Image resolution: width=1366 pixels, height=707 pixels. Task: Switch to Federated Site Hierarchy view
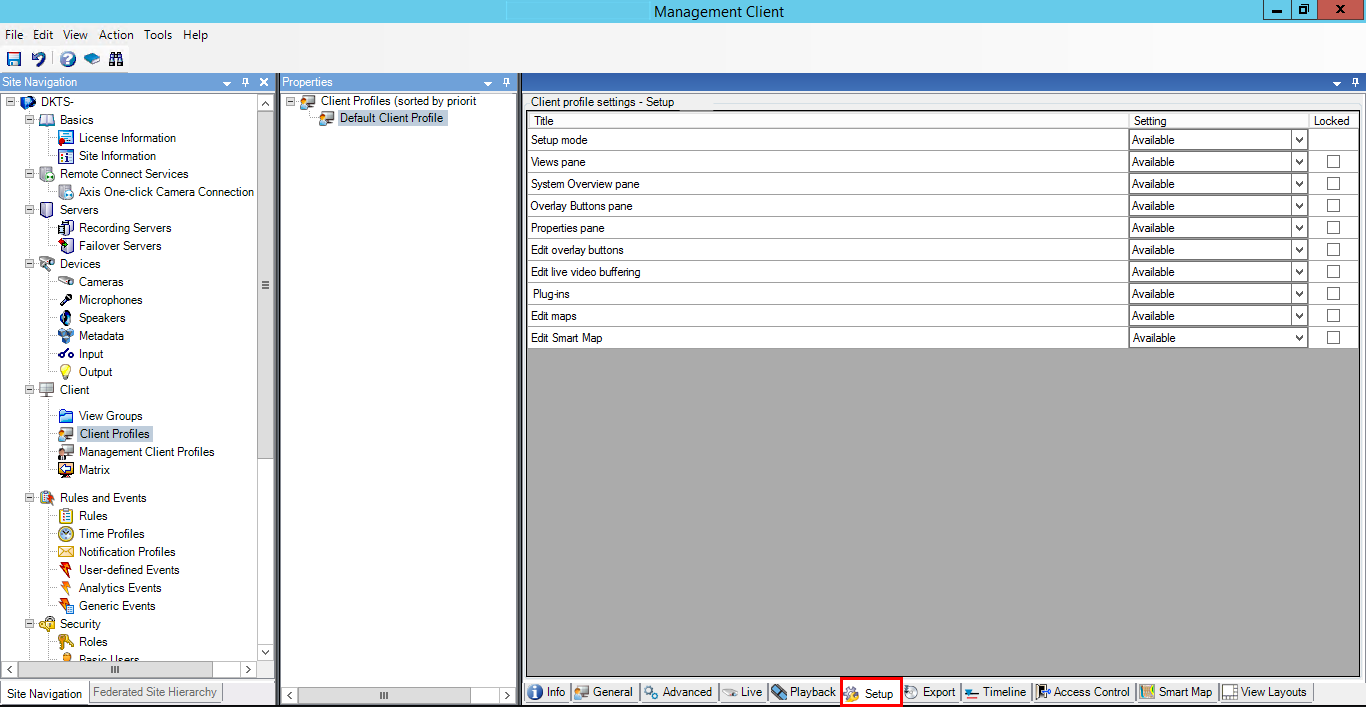pos(155,693)
